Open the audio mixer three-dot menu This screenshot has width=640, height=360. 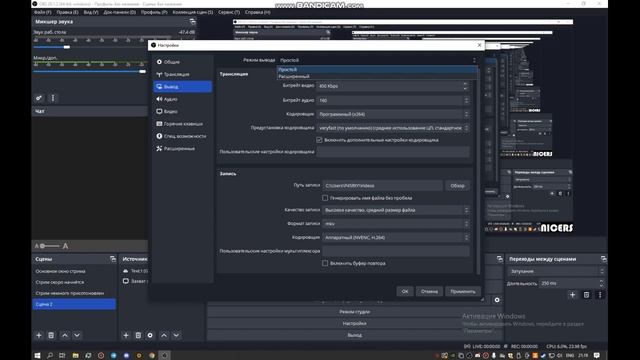pos(53,98)
